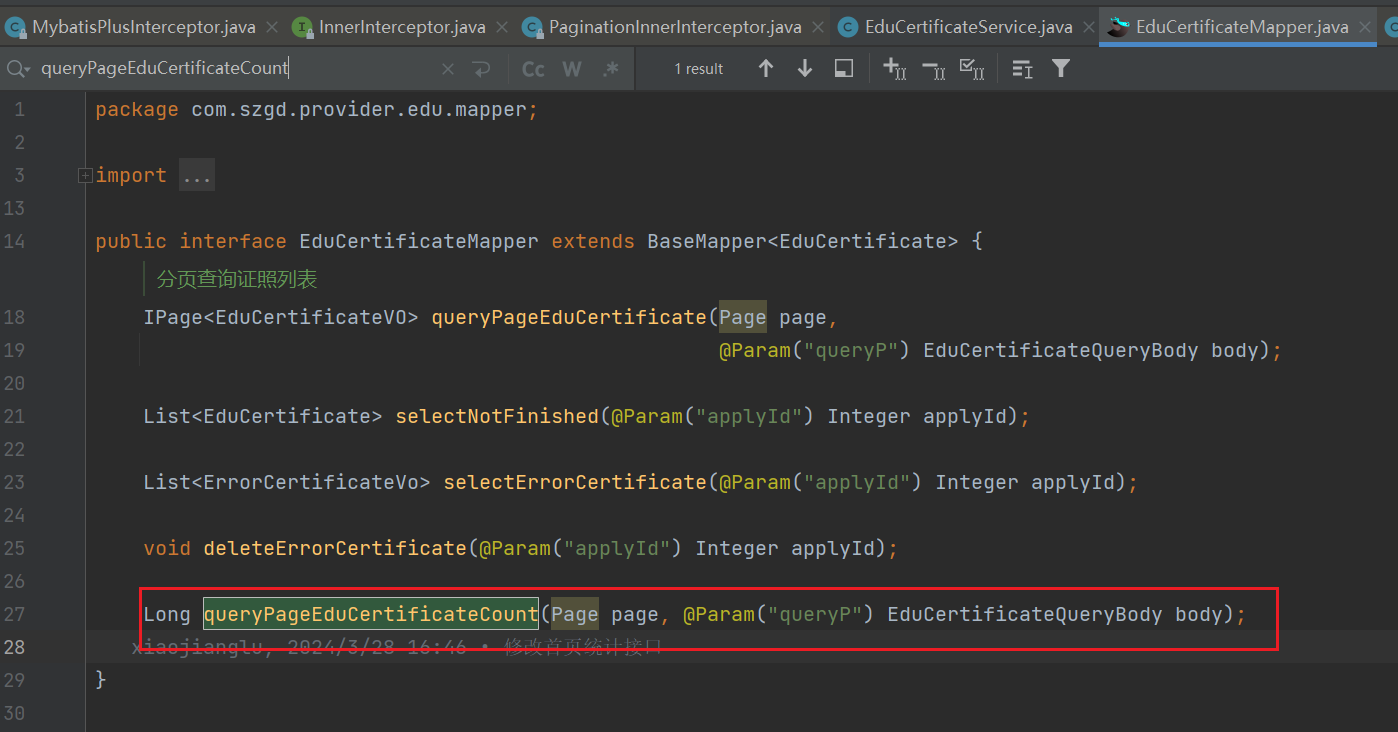The height and width of the screenshot is (732, 1398).
Task: Switch to MybatisPlusInterceptor.java tab
Action: (x=143, y=27)
